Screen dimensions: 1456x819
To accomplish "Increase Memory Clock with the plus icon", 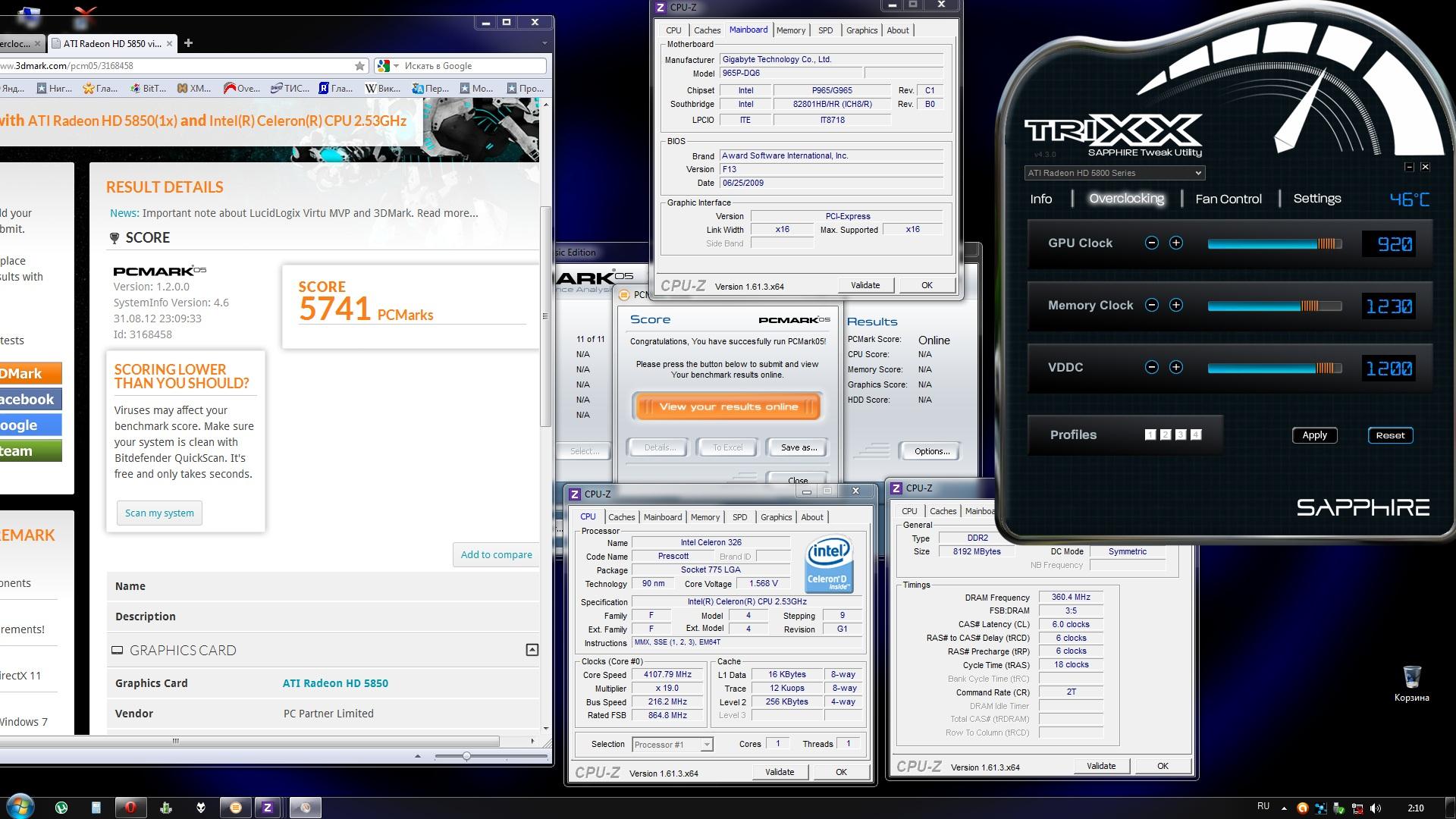I will (x=1175, y=305).
